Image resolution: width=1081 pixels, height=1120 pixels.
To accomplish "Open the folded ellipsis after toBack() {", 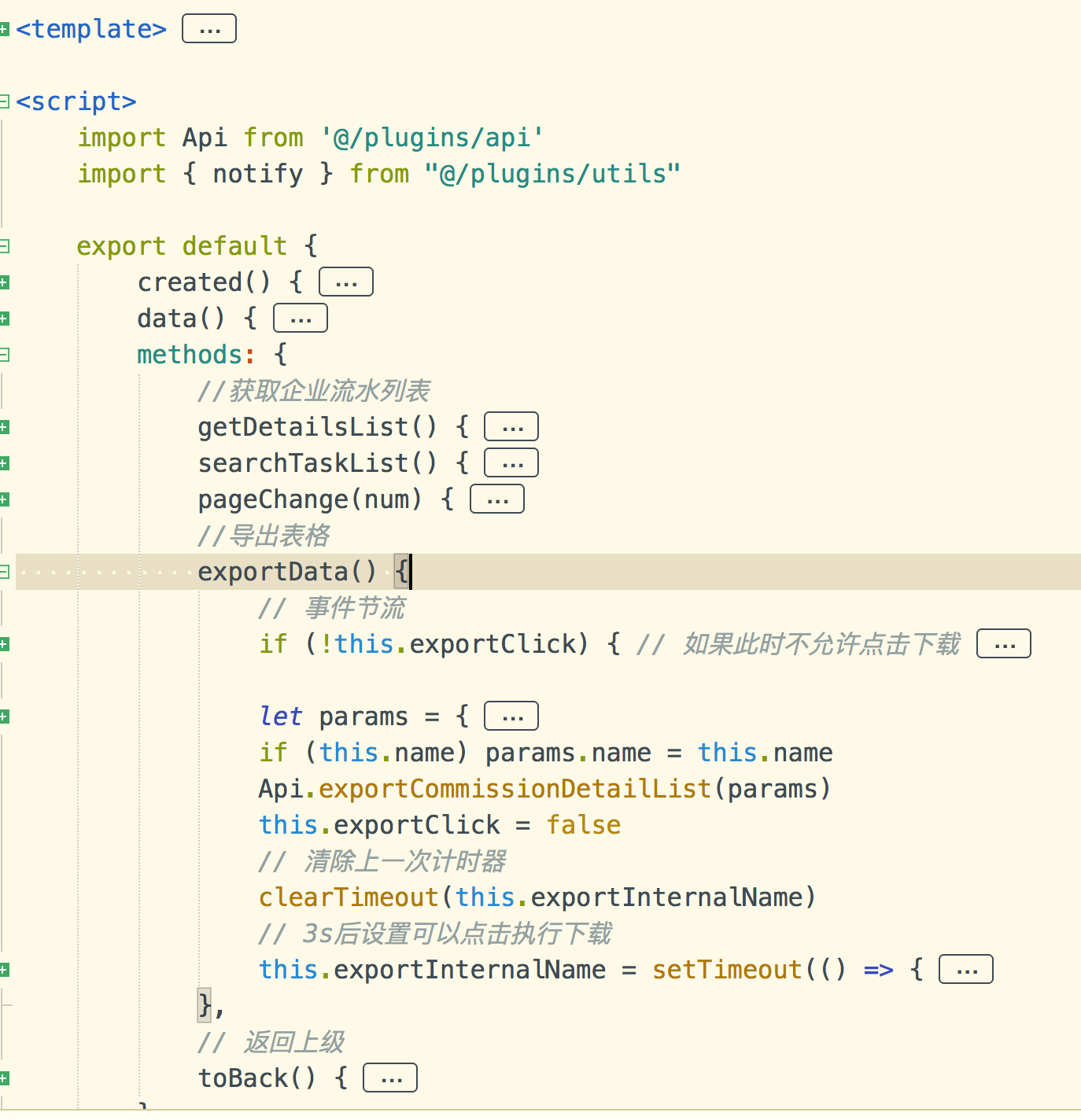I will click(390, 1078).
